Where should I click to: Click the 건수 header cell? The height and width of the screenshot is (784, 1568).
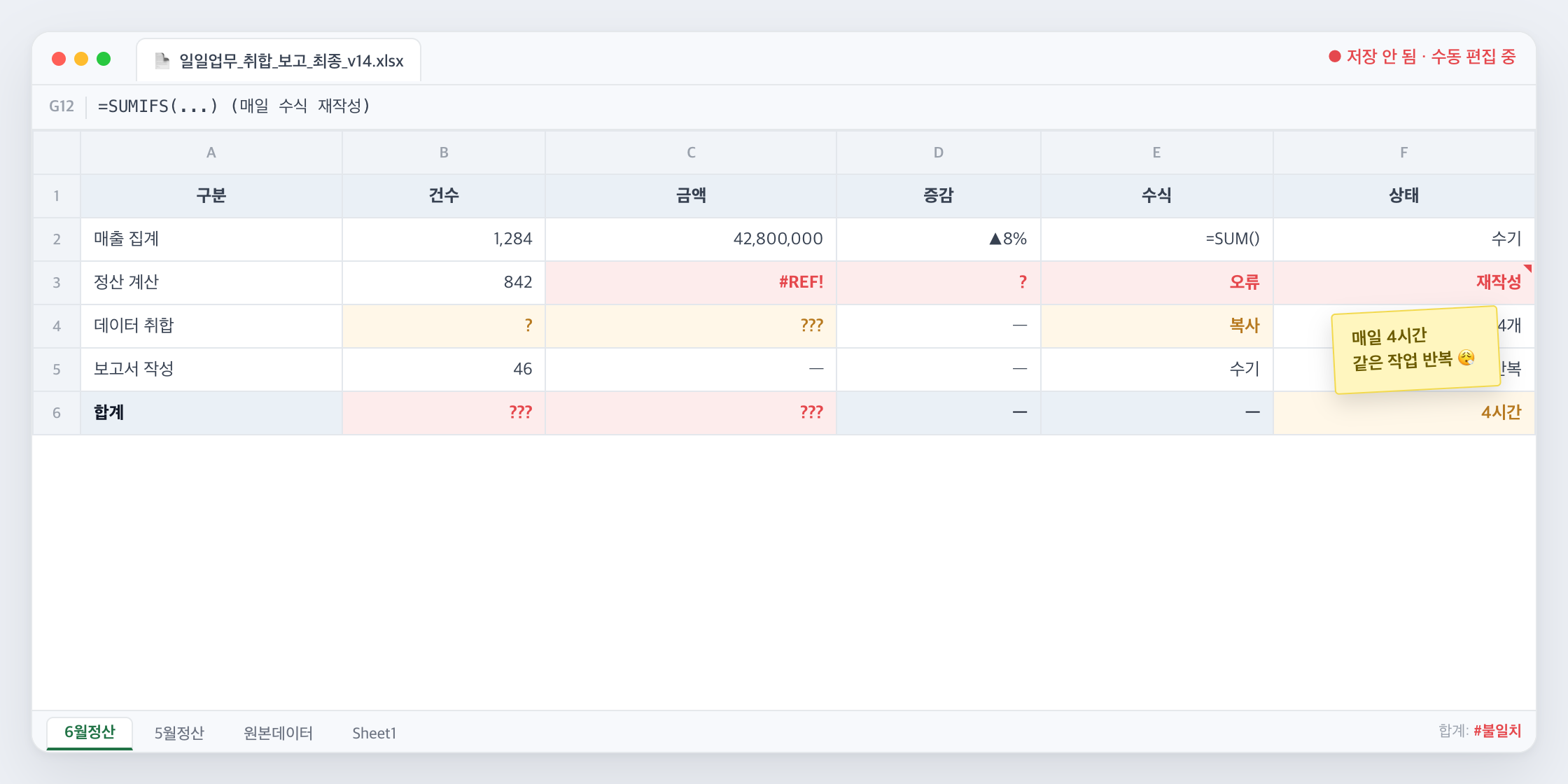coord(444,196)
